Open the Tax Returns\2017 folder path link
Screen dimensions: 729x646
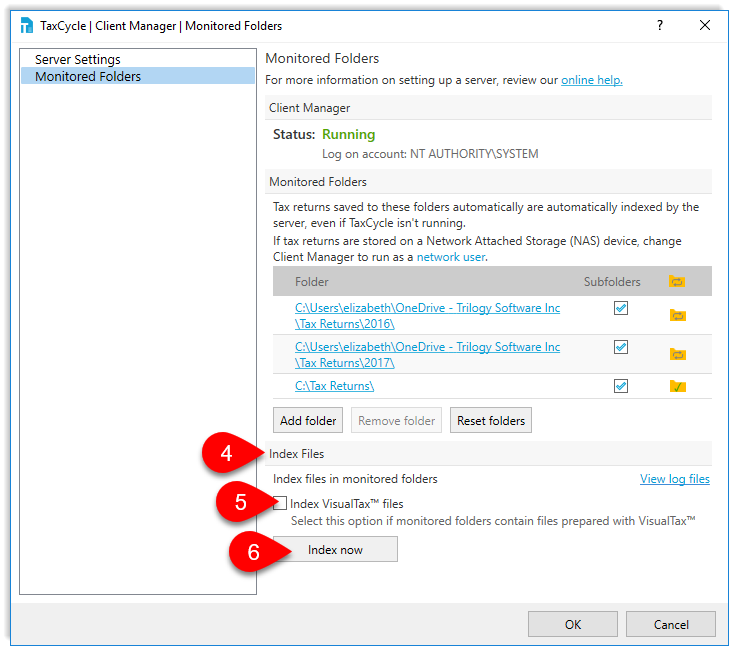point(427,355)
